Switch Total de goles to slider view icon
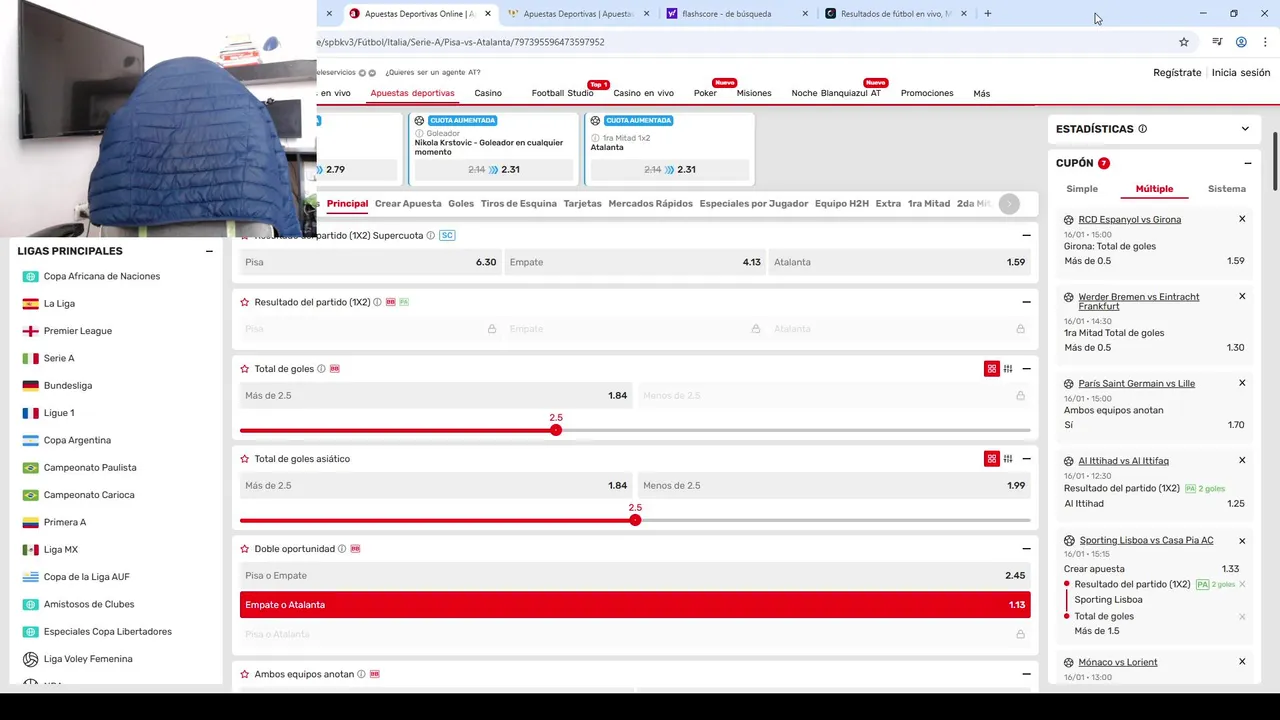 pyautogui.click(x=1008, y=369)
